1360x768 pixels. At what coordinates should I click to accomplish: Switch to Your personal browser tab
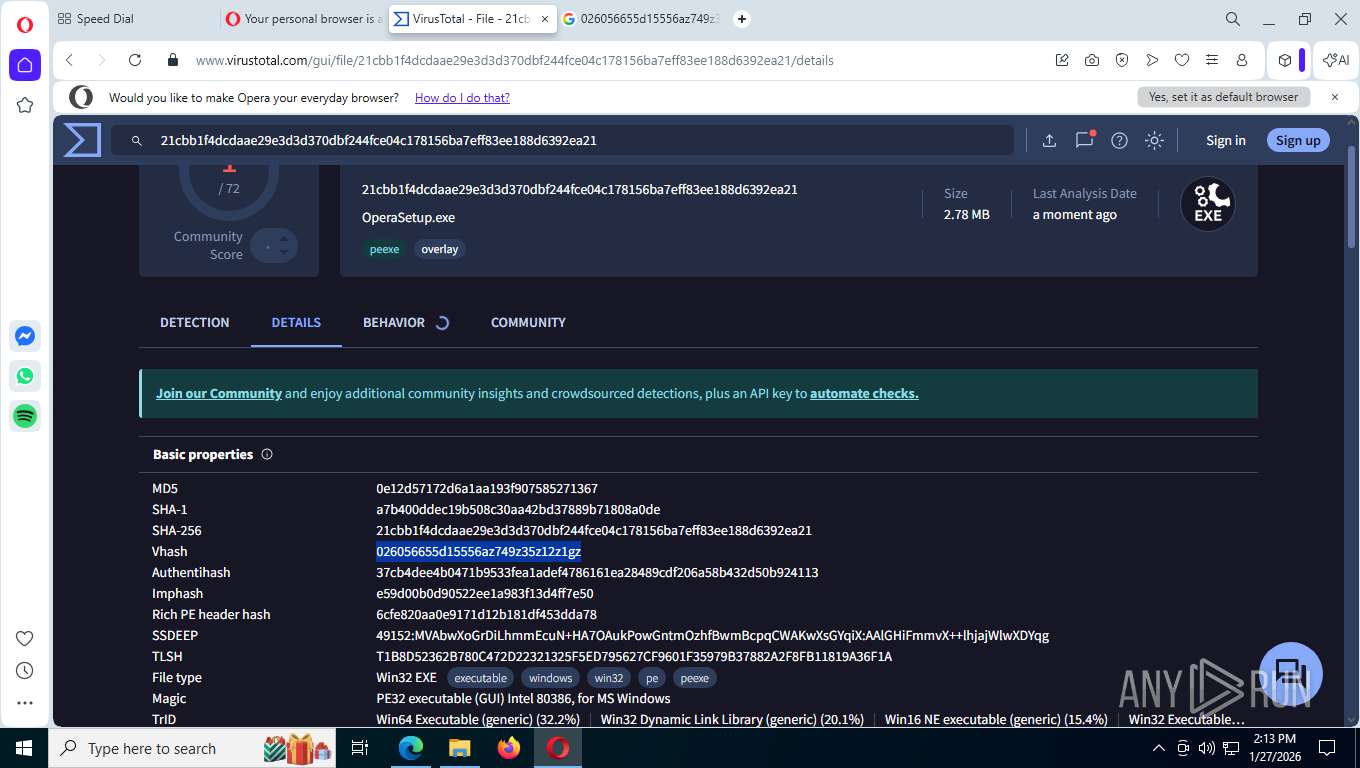303,19
